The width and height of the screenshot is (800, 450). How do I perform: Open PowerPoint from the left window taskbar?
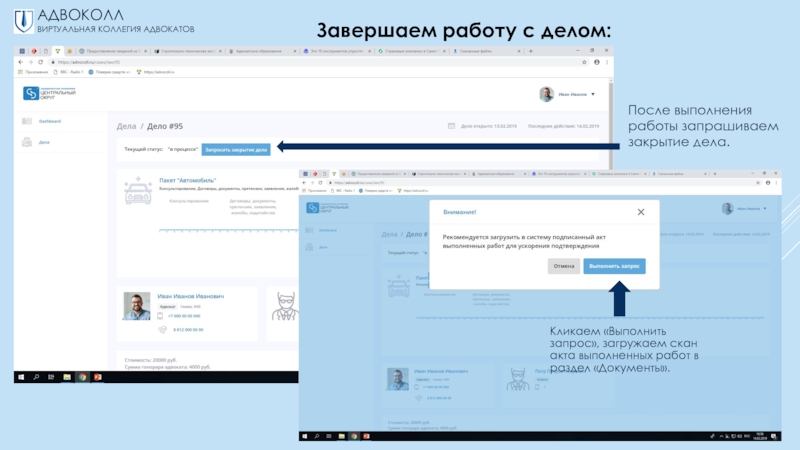click(x=97, y=377)
